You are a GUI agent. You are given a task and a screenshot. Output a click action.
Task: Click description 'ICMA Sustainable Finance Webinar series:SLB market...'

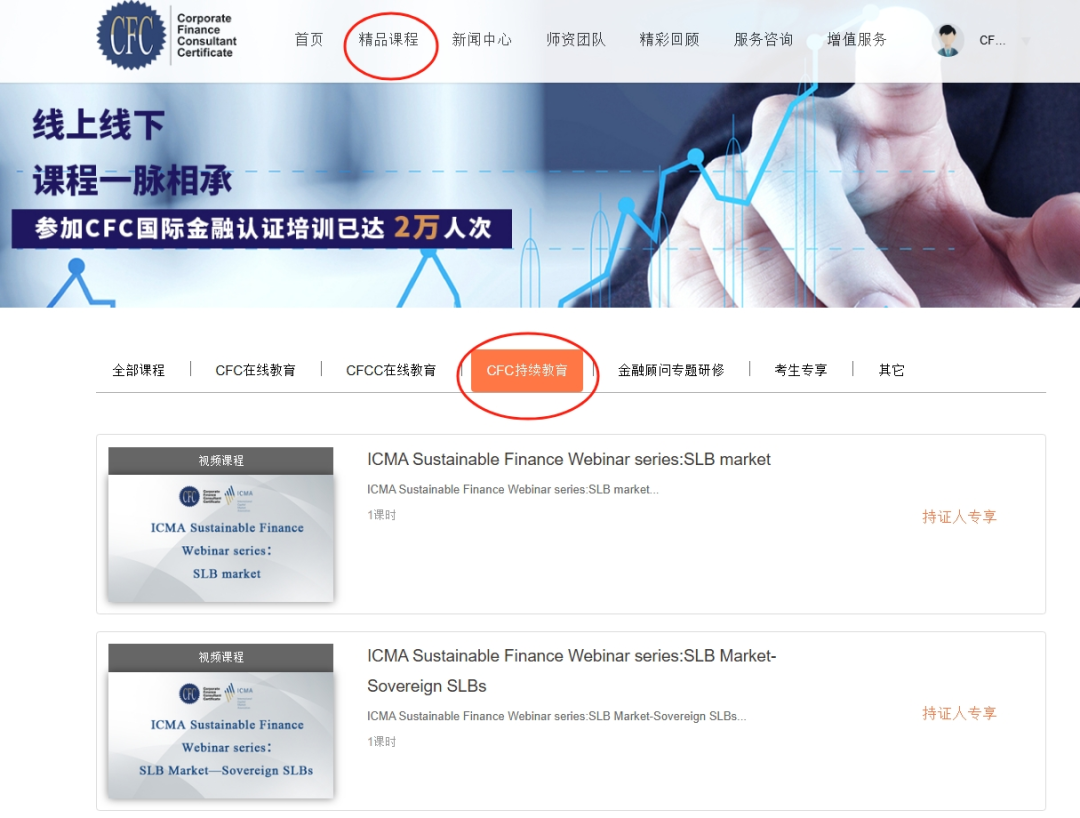[512, 490]
